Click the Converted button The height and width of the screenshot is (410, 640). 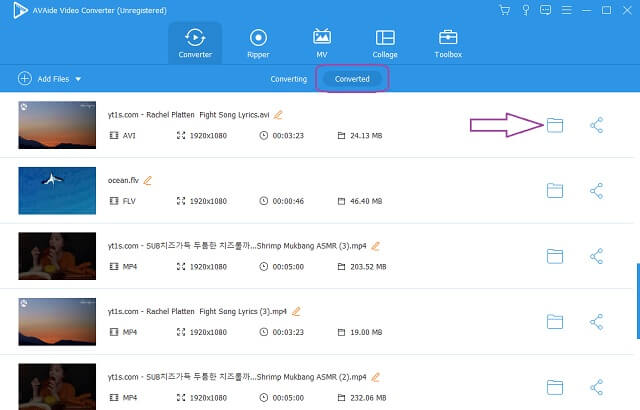coord(352,78)
